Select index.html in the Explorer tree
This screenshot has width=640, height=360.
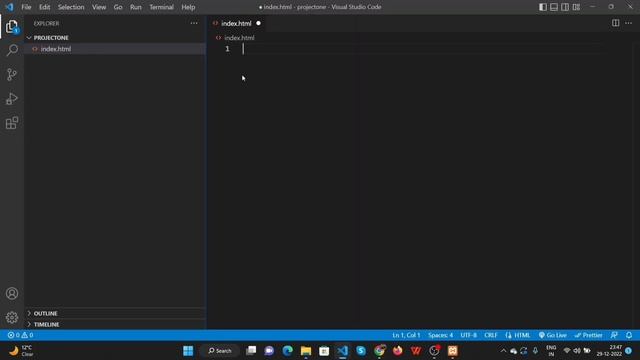[x=115, y=49]
